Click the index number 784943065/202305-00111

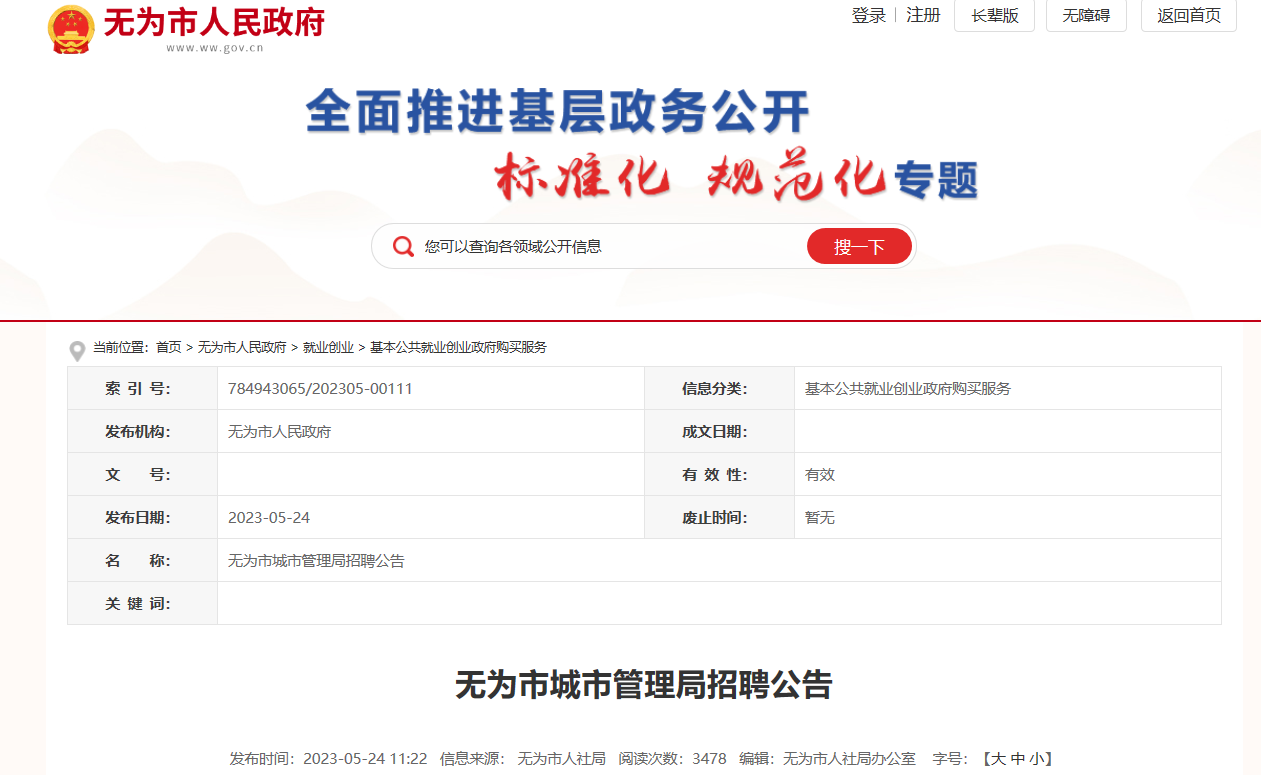point(320,388)
